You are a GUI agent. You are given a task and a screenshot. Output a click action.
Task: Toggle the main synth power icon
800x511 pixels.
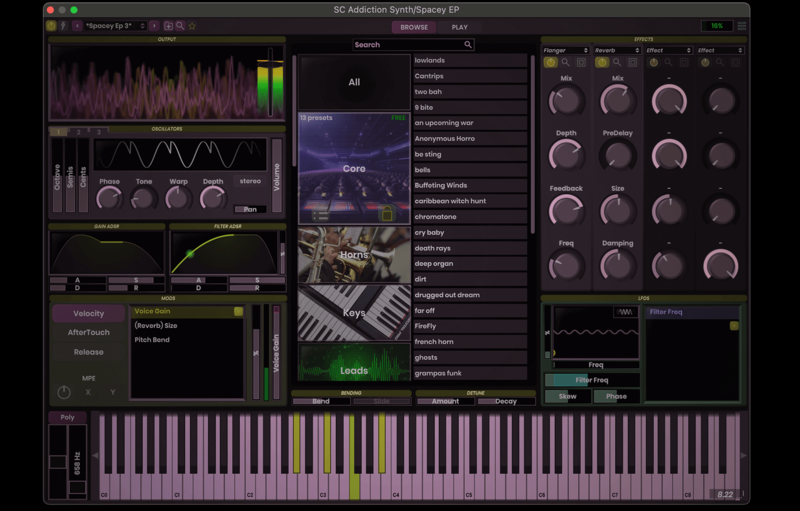point(51,25)
